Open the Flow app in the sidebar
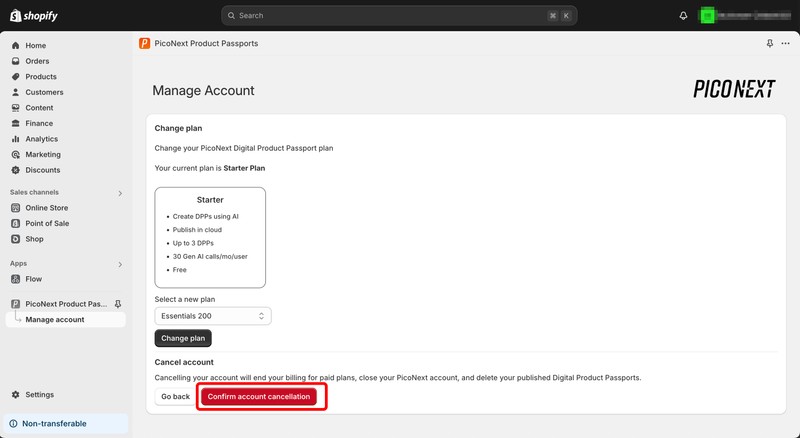This screenshot has height=438, width=800. click(33, 279)
